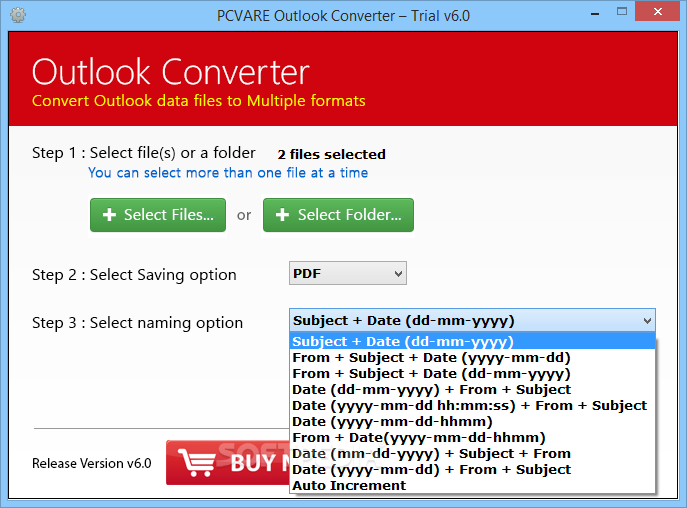687x508 pixels.
Task: Select Date (yyyy-mm-dd) + From + Subject
Action: (x=472, y=470)
